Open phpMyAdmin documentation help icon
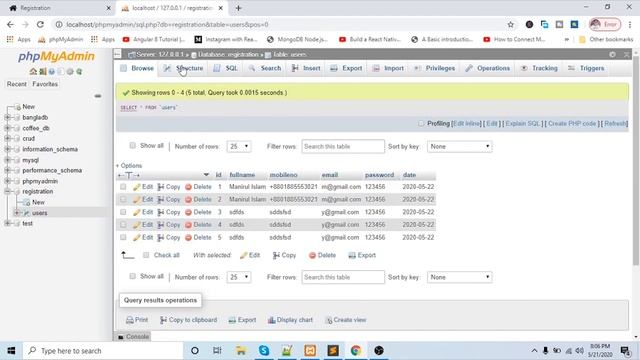The width and height of the screenshot is (640, 360). tap(51, 71)
